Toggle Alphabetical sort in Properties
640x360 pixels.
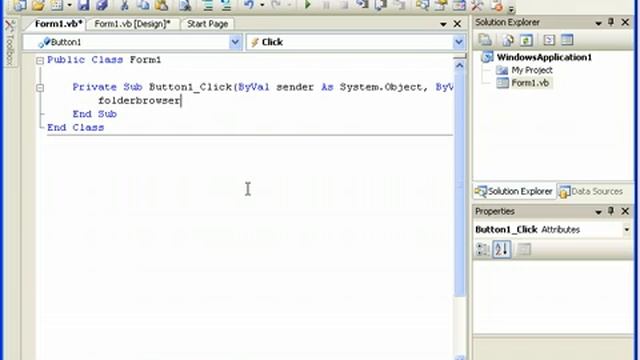tap(502, 249)
